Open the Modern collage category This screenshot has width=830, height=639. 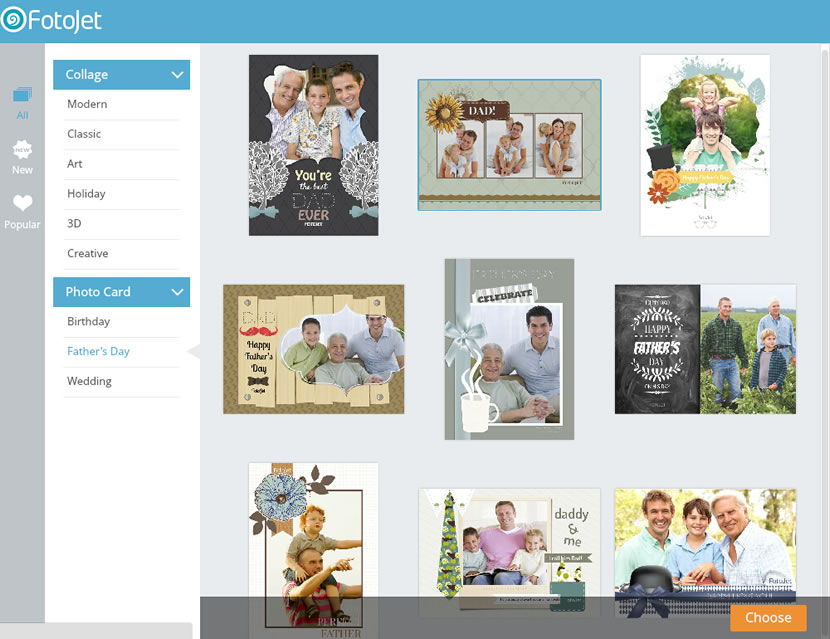(x=87, y=104)
